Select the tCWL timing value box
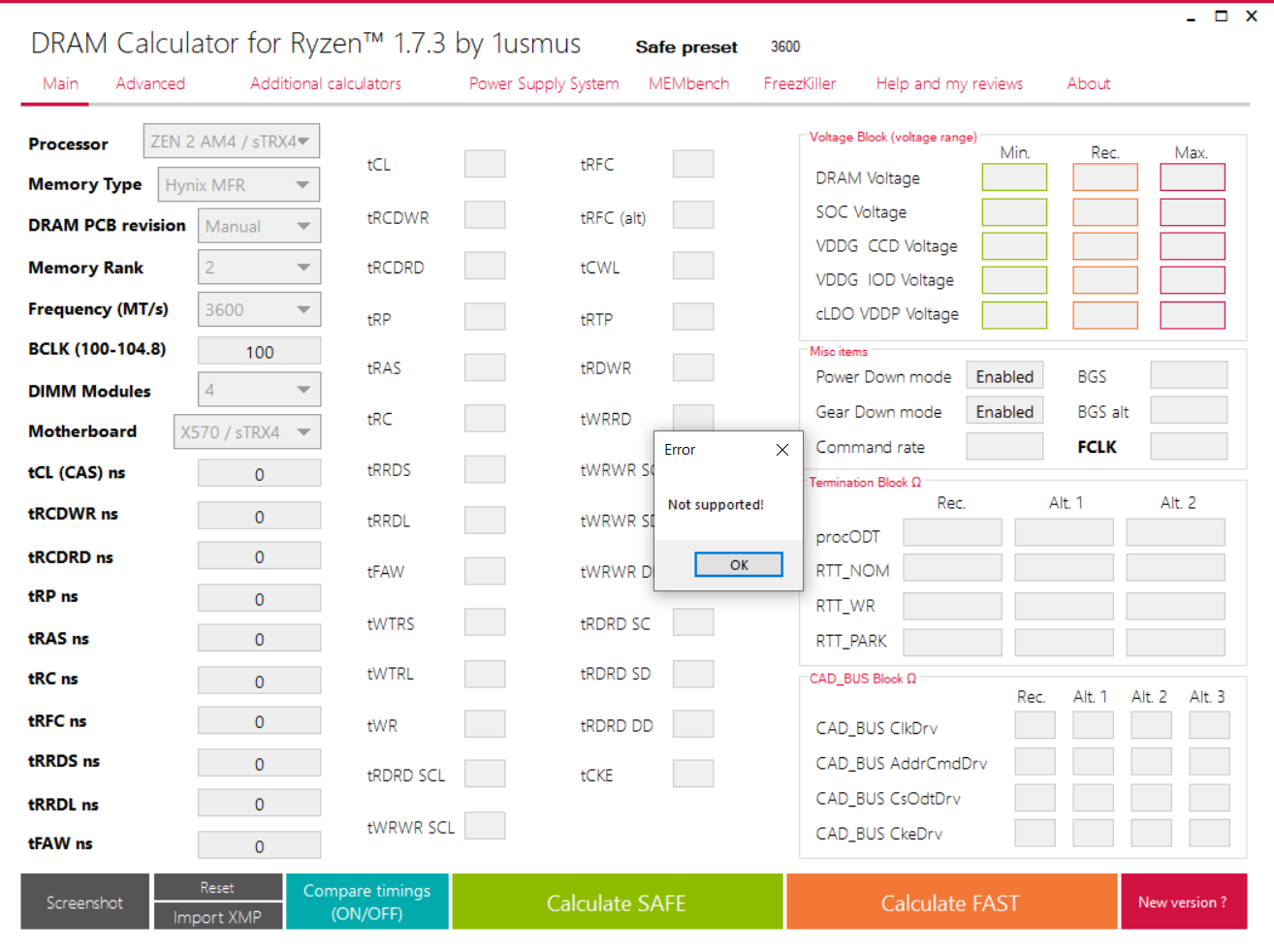This screenshot has width=1274, height=952. pos(693,266)
